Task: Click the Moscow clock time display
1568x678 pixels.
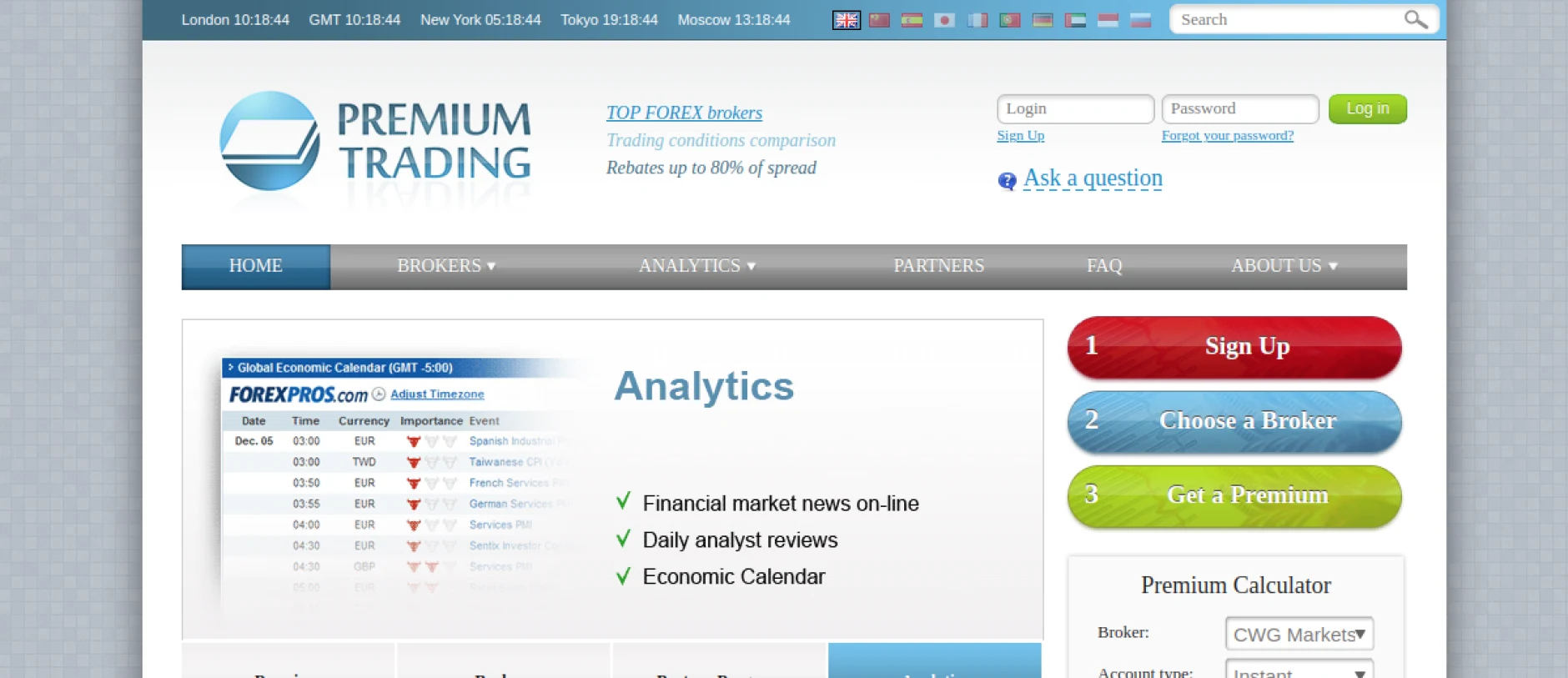Action: click(734, 20)
